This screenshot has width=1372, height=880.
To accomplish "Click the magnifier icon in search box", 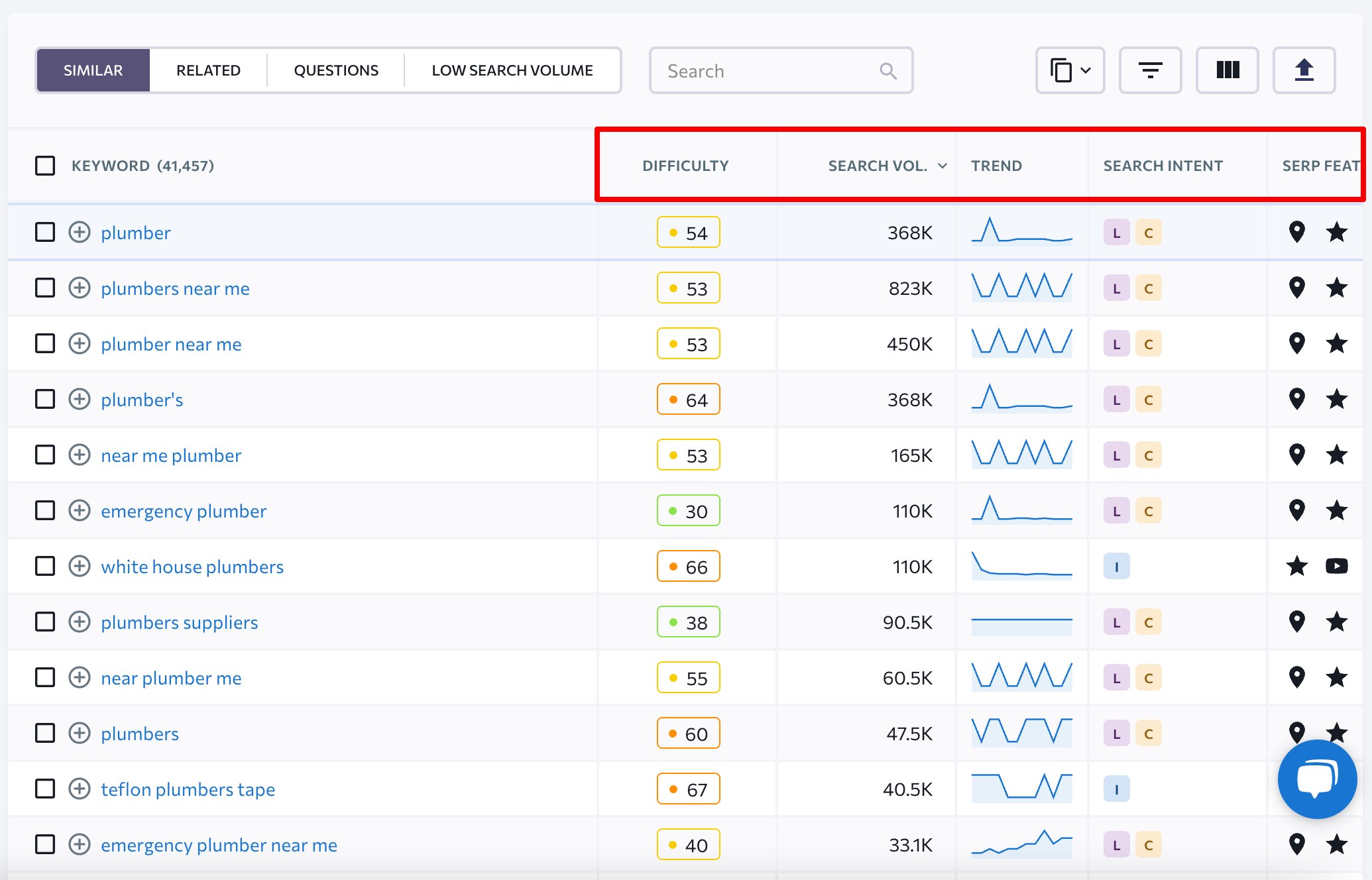I will [888, 71].
